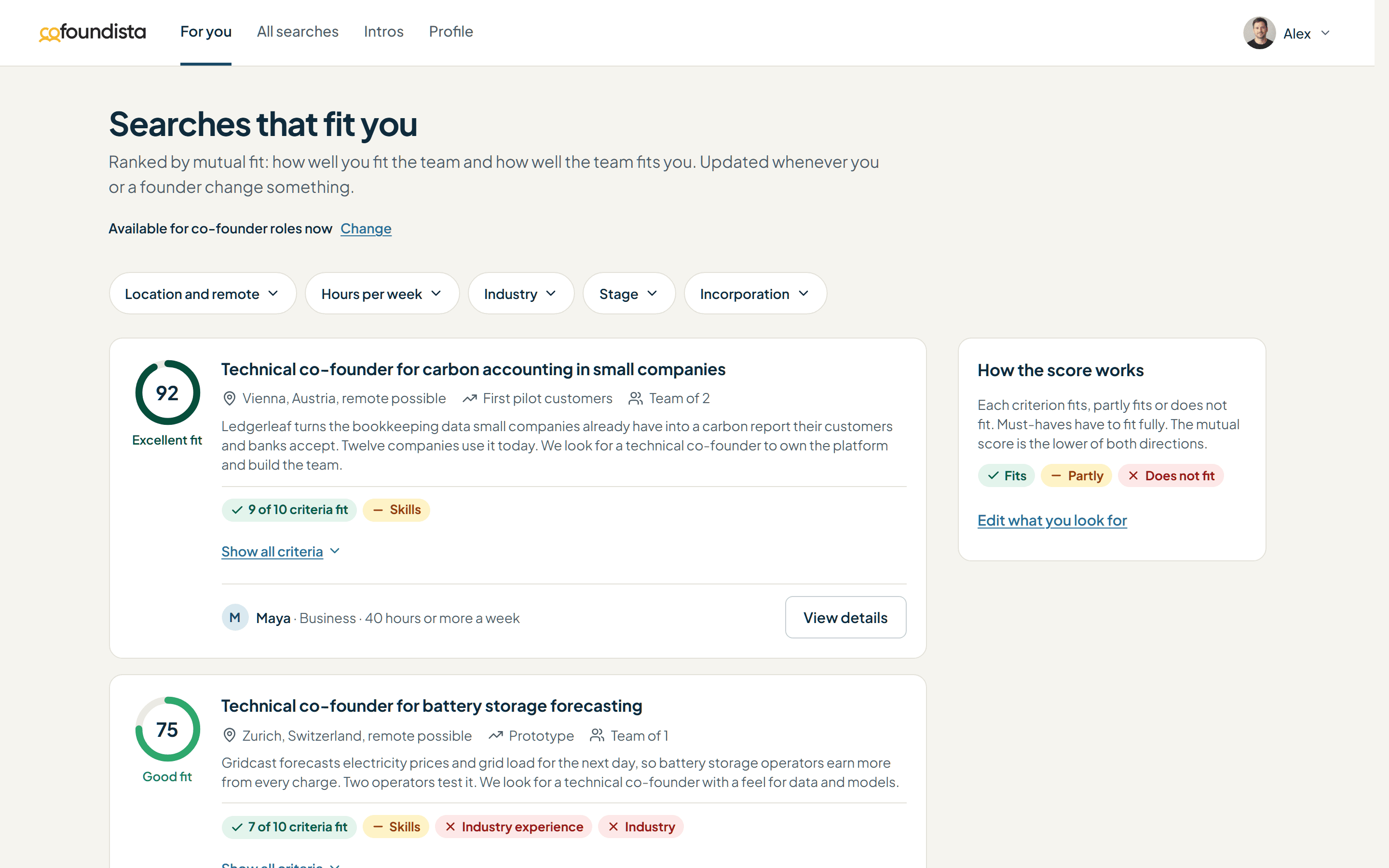Click the location pin beside Vienna, Austria
Viewport: 1389px width, 868px height.
[229, 398]
